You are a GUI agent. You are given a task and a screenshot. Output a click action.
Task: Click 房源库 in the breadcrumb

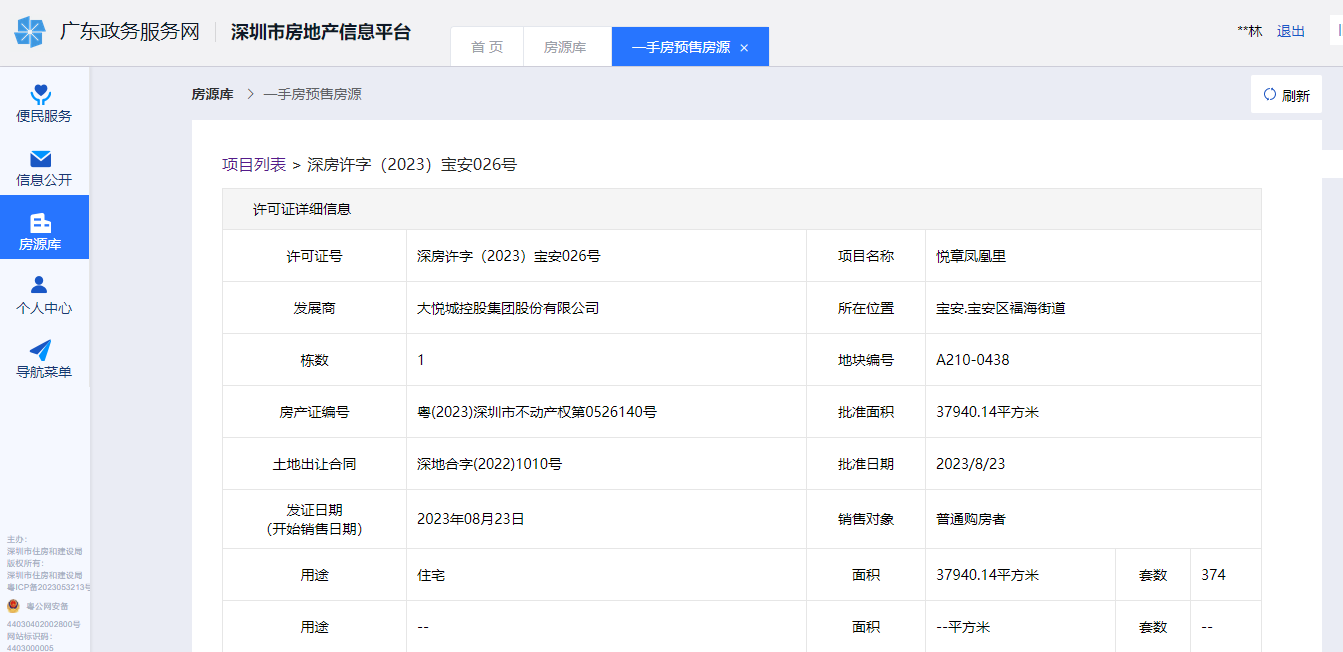point(212,94)
